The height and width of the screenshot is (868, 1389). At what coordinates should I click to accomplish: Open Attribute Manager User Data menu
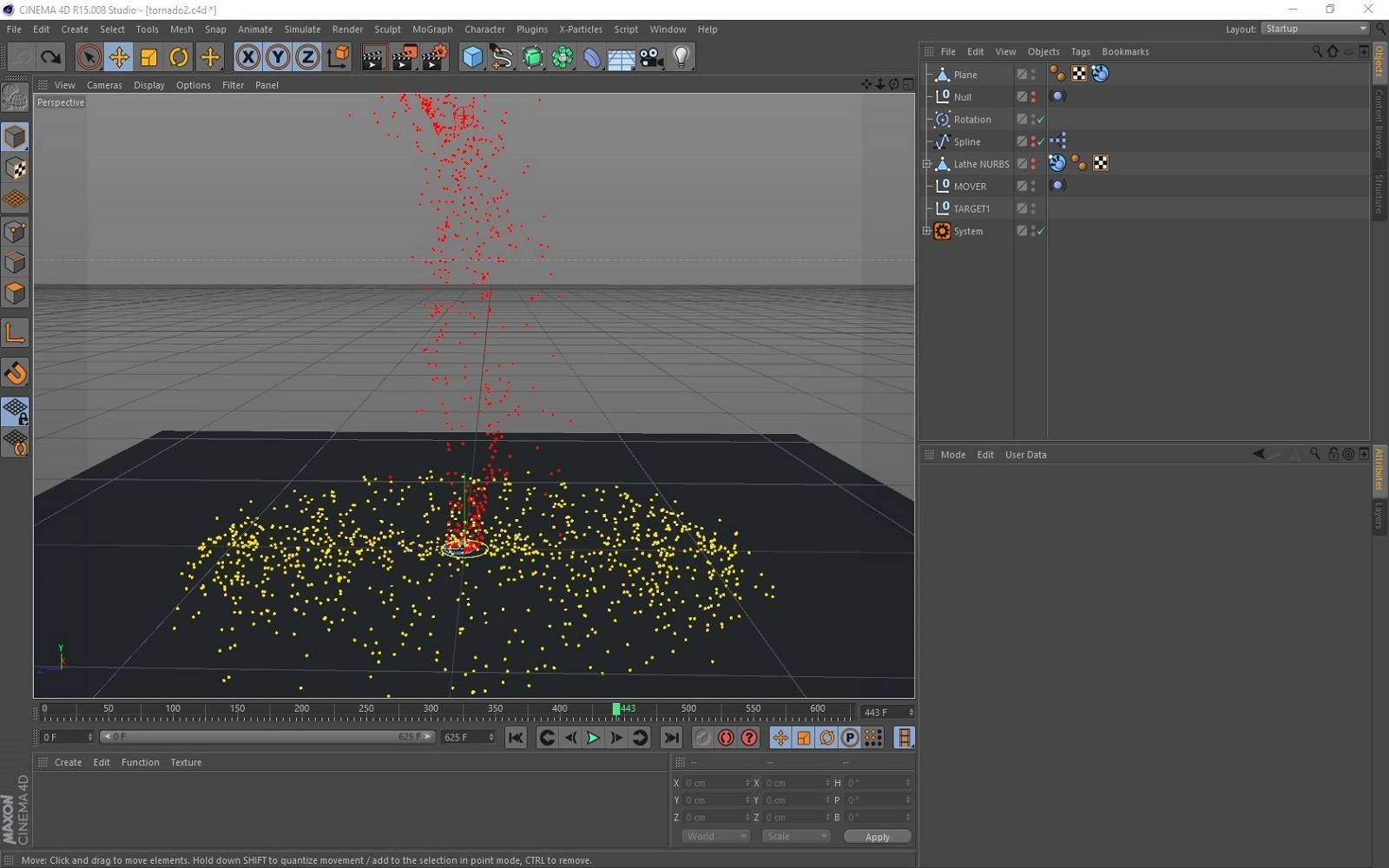(1025, 454)
